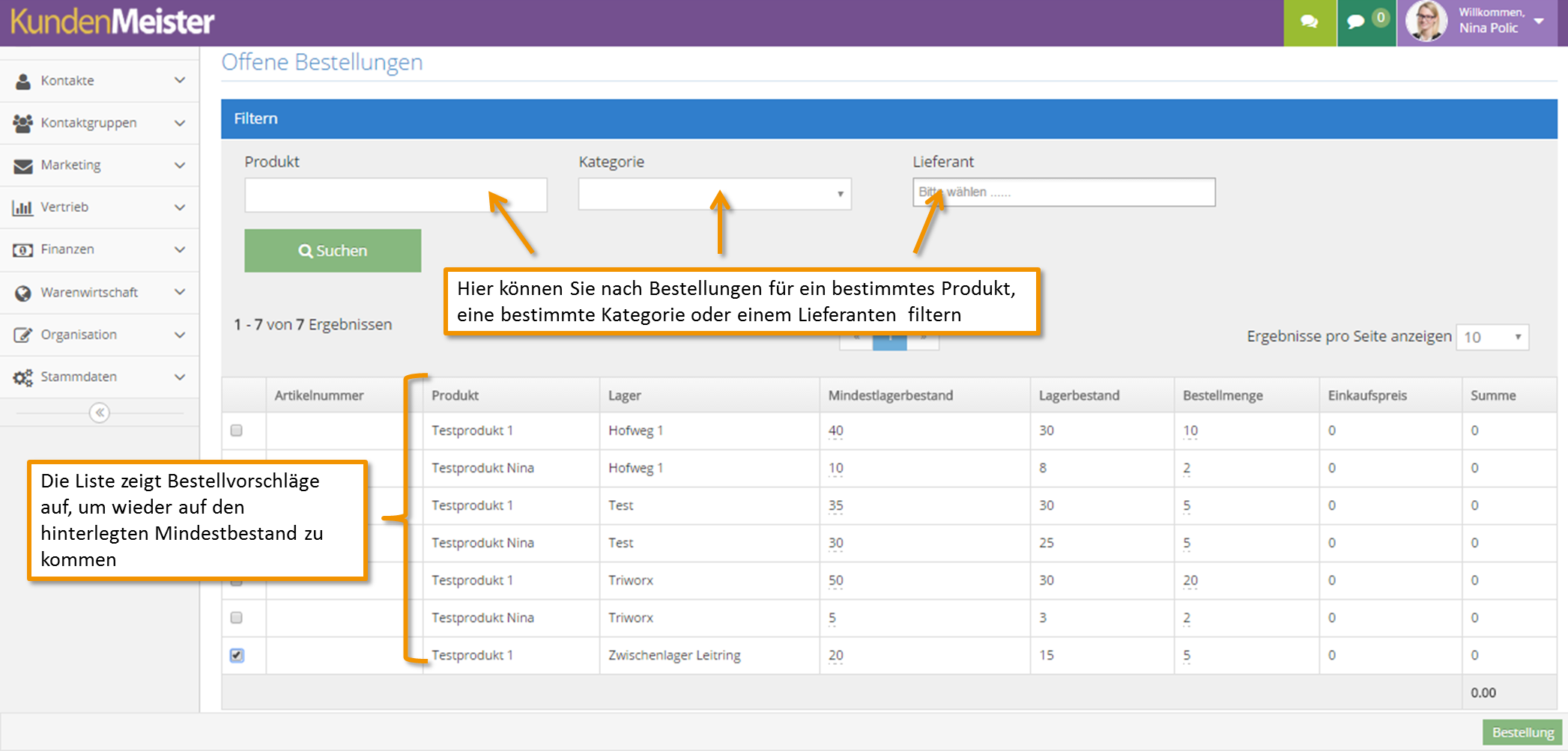Click the Marketing envelope icon
1568x751 pixels.
coord(23,165)
